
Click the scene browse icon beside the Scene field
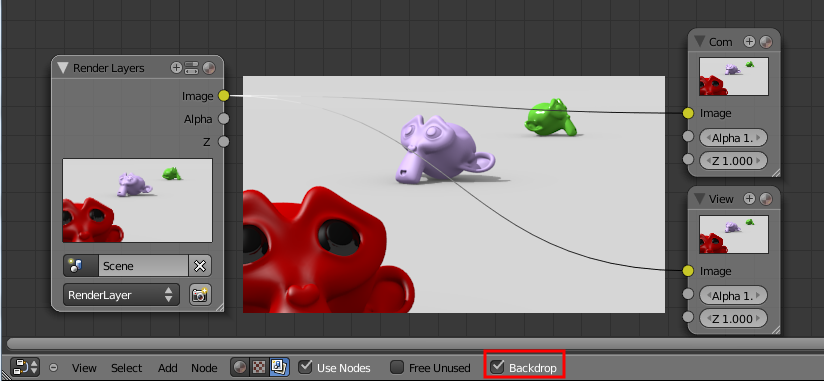80,266
